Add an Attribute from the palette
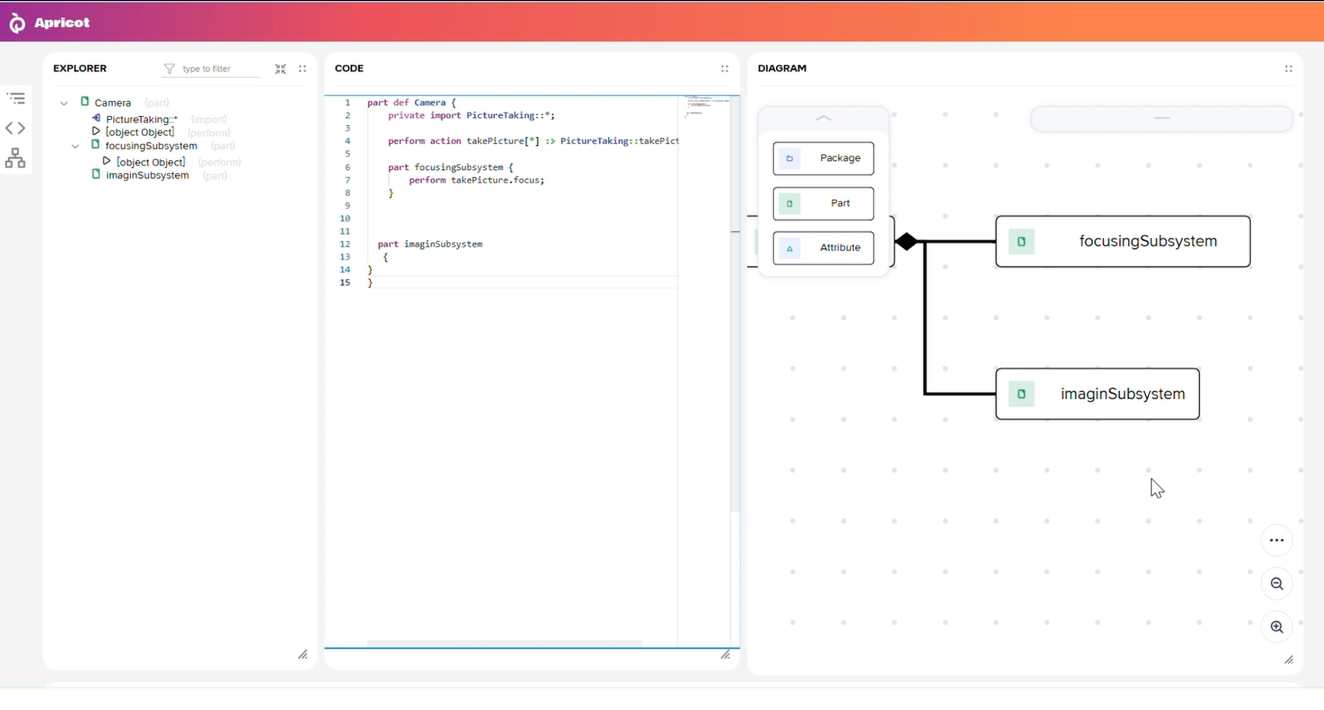Image resolution: width=1324 pixels, height=710 pixels. (823, 248)
